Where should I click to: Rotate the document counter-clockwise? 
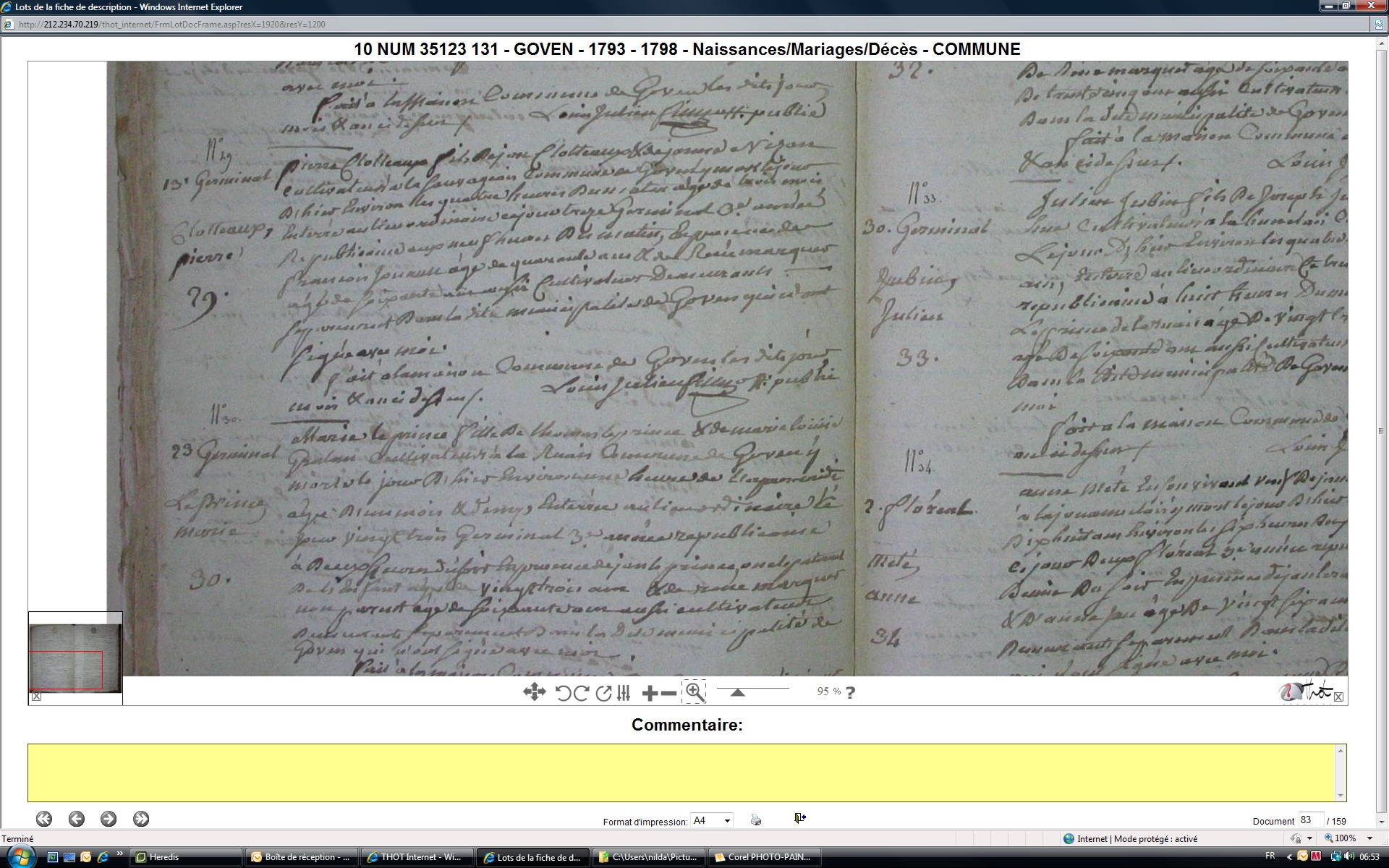(563, 693)
